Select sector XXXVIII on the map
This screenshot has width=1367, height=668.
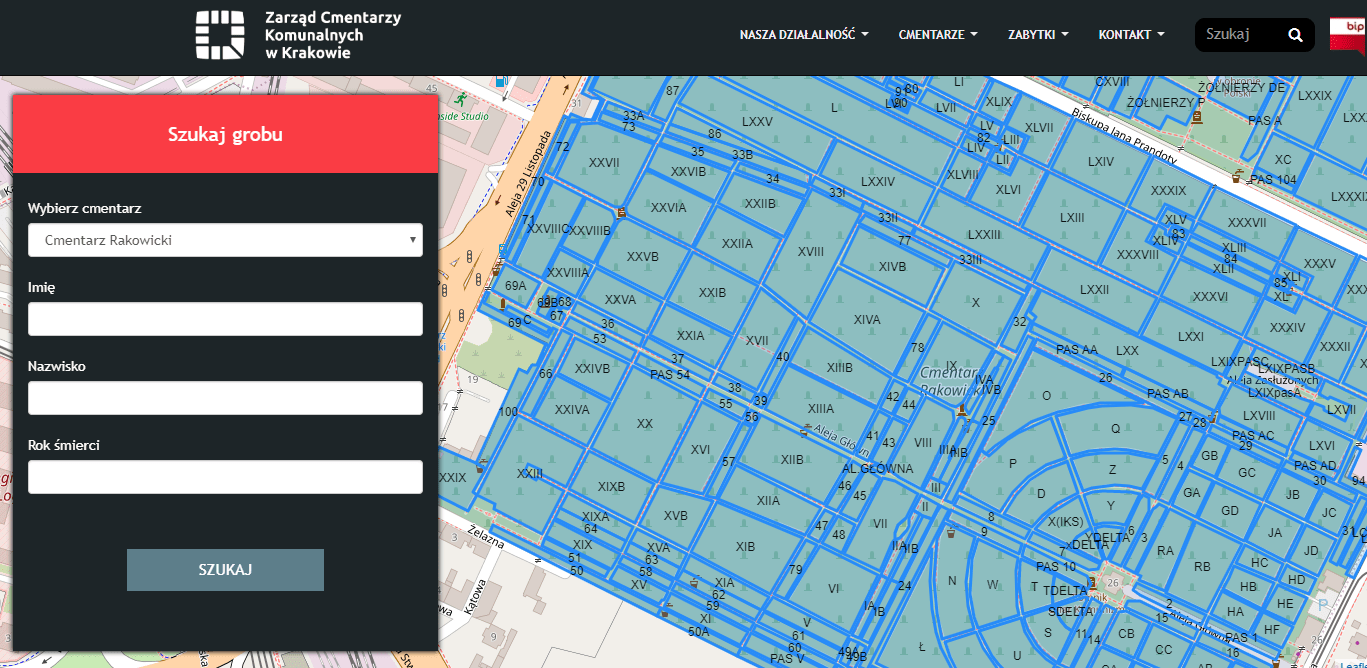(x=1137, y=254)
